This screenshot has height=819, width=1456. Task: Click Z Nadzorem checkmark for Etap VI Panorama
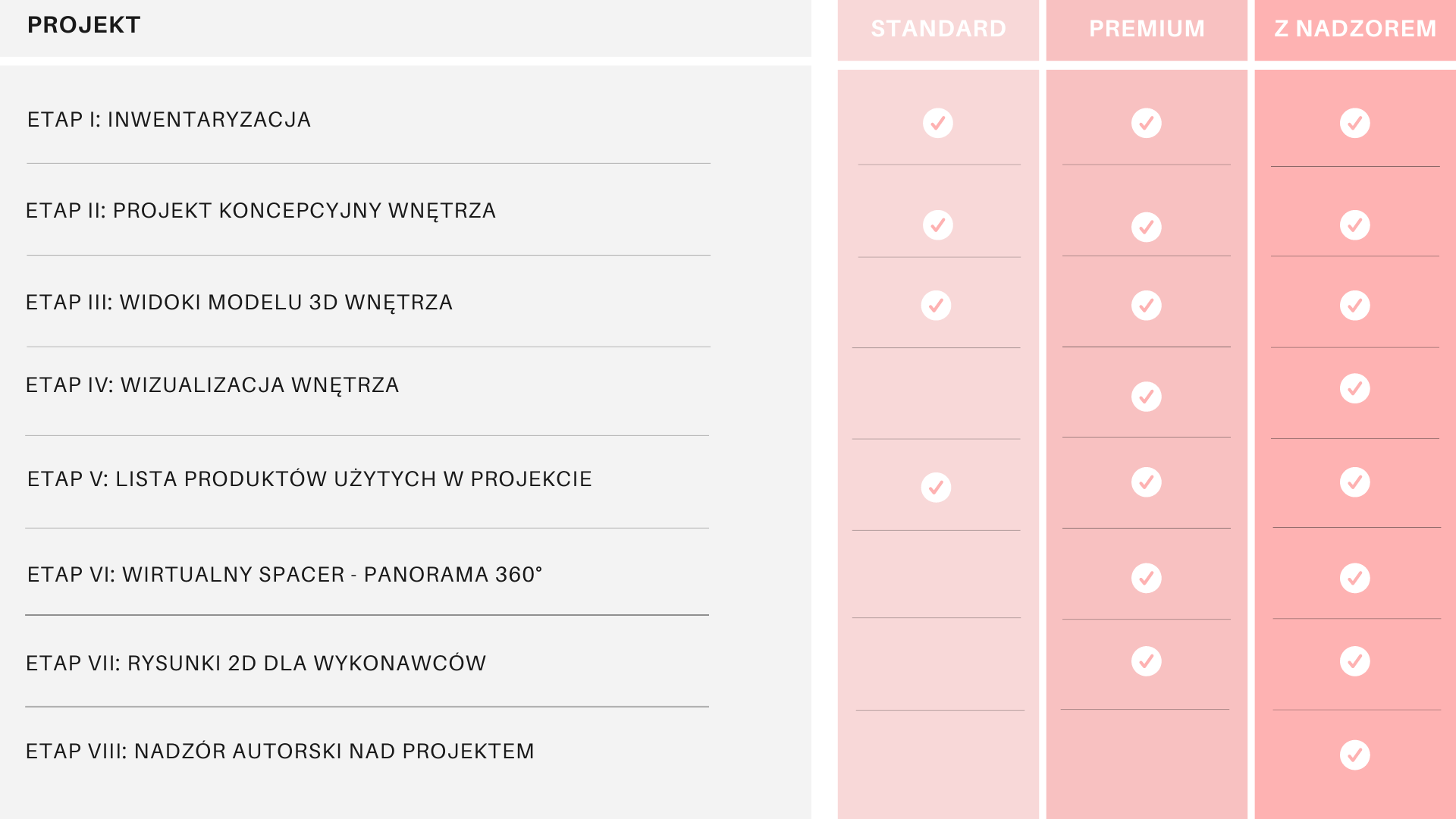click(1355, 579)
